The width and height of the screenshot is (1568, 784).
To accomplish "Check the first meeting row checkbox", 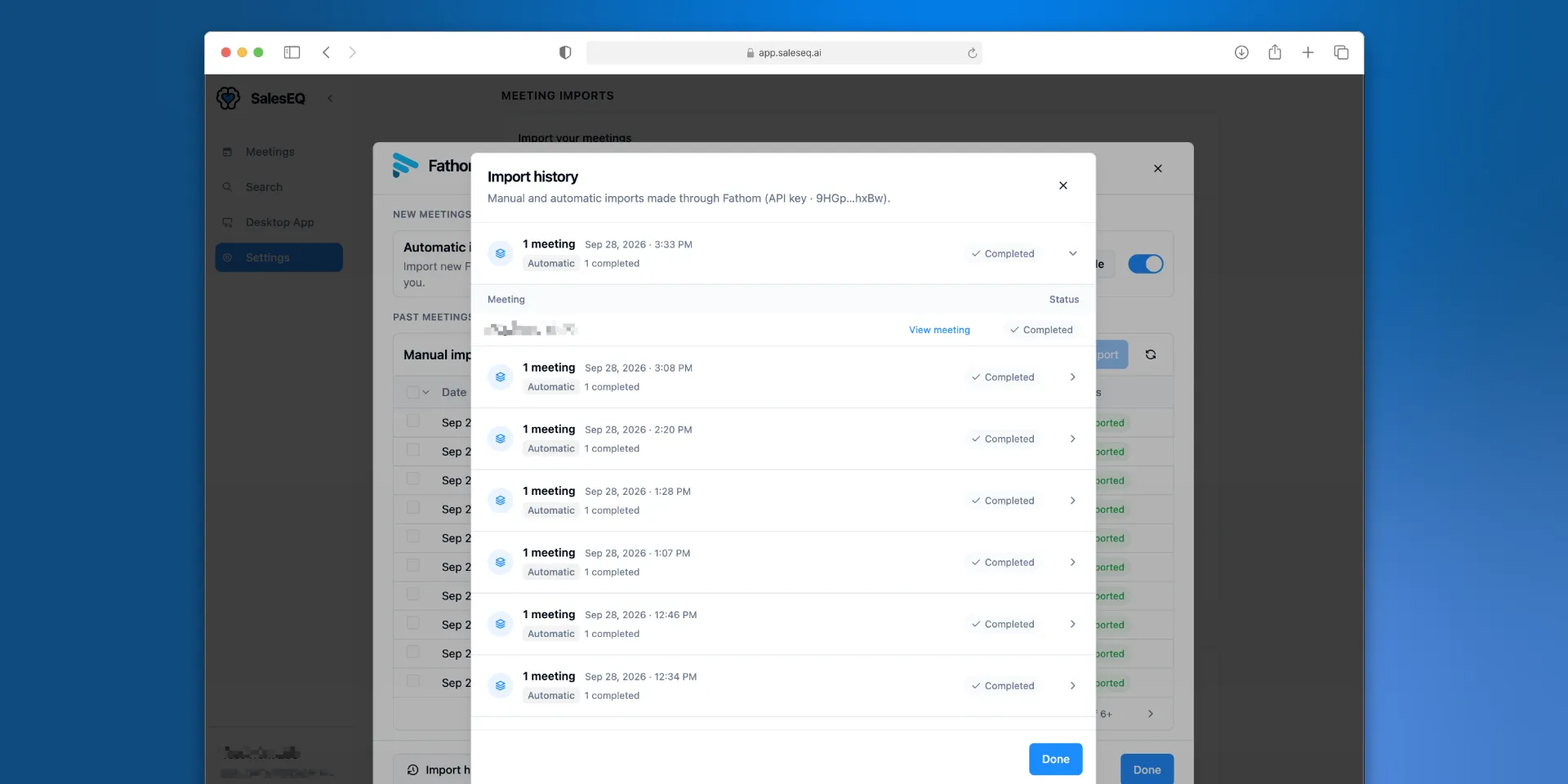I will (x=412, y=421).
